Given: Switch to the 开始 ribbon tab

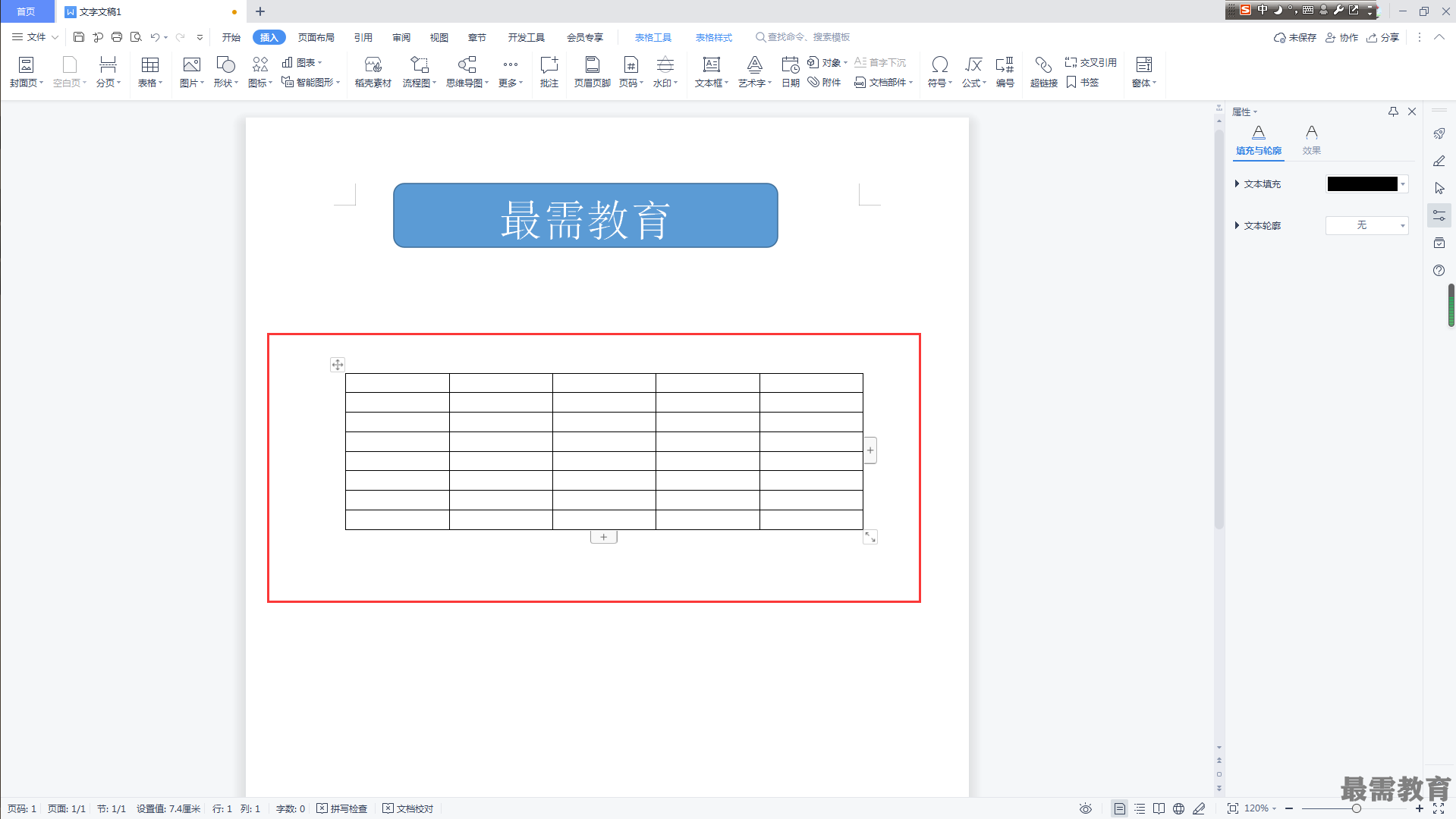Looking at the screenshot, I should click(231, 37).
